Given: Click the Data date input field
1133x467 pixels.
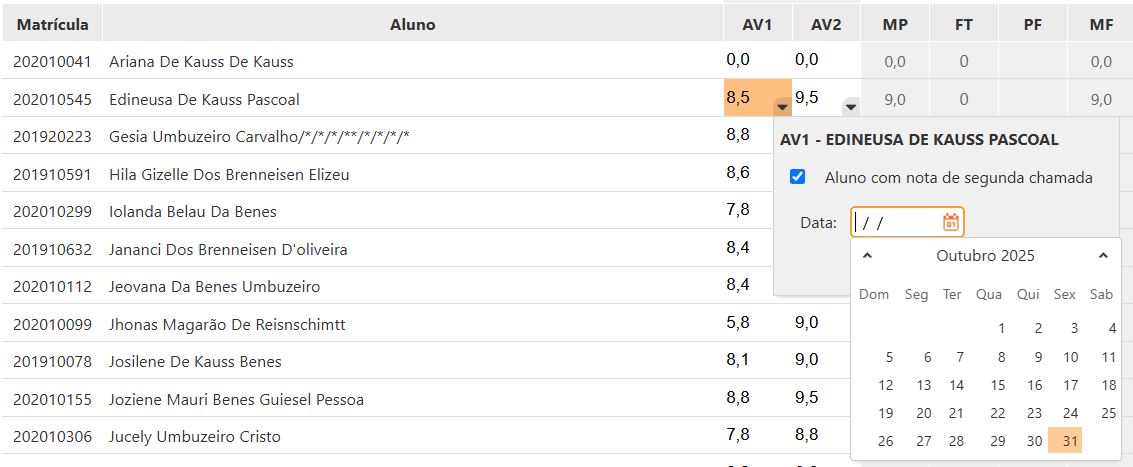Looking at the screenshot, I should coord(897,222).
